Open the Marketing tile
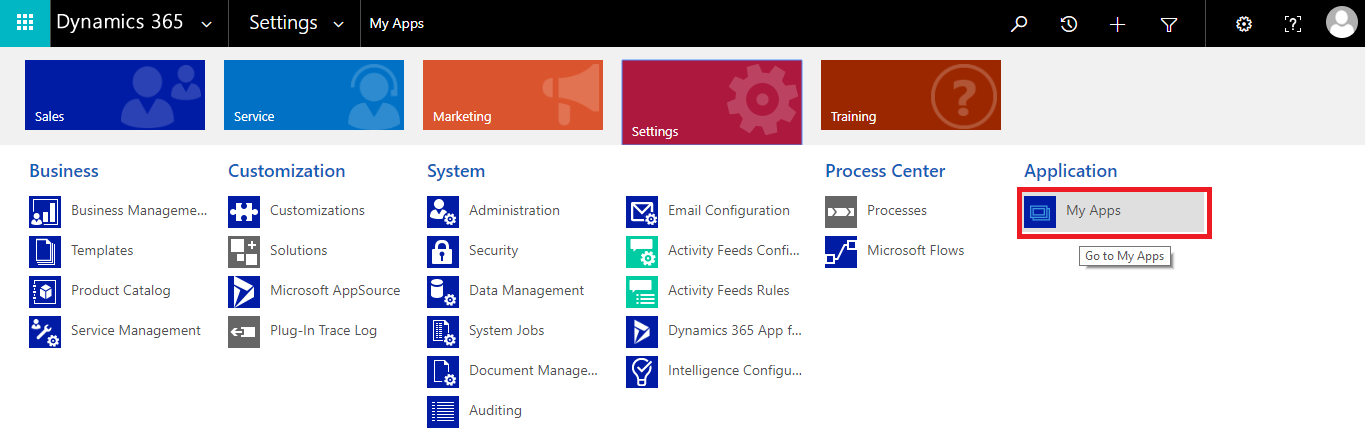The width and height of the screenshot is (1365, 444). [x=513, y=95]
